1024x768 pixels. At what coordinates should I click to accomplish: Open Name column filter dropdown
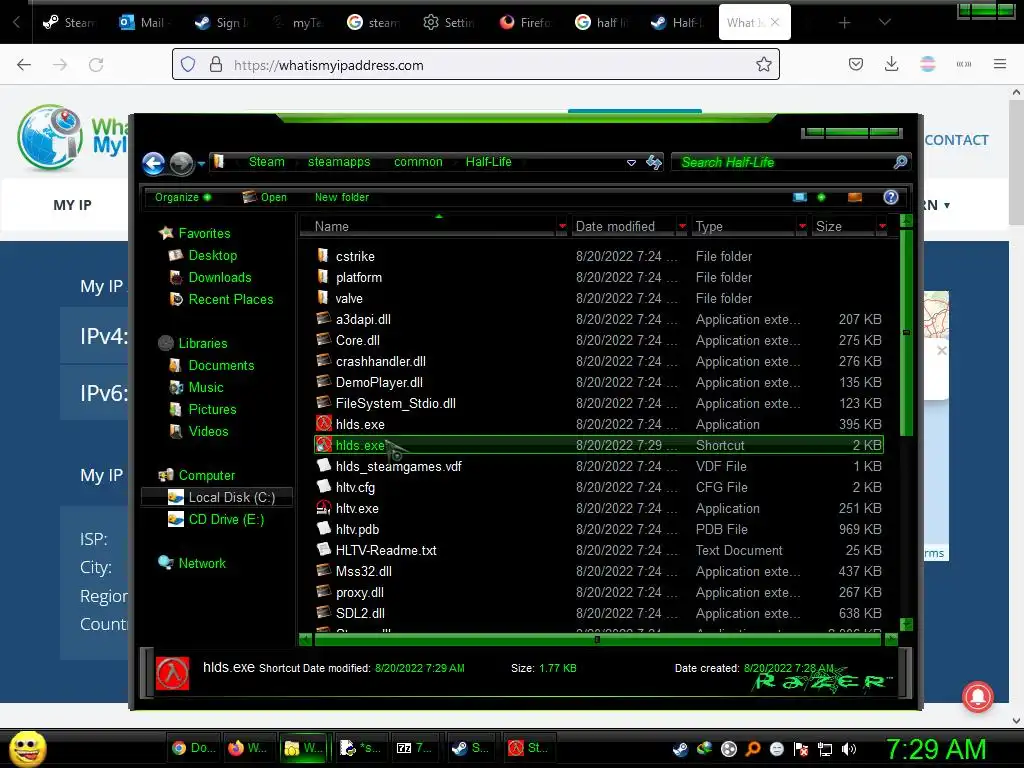pos(562,227)
